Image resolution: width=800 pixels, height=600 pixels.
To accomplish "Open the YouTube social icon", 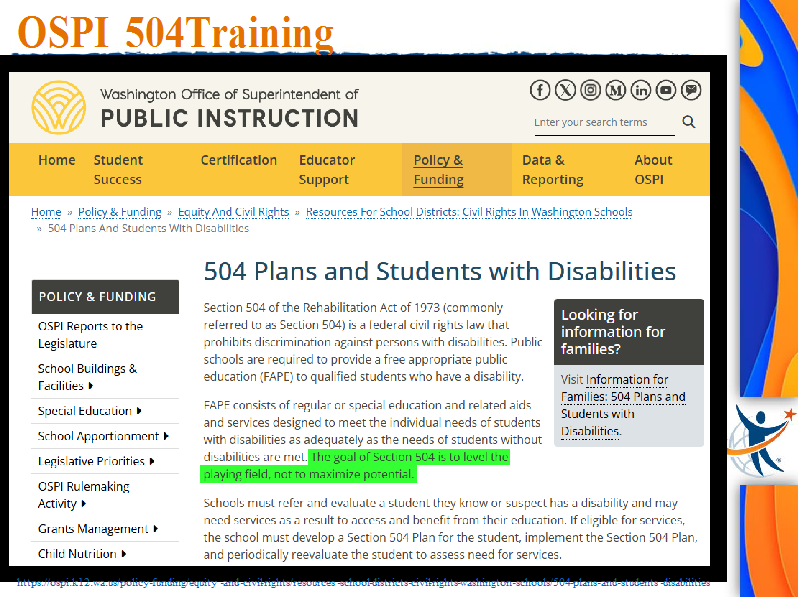I will (x=666, y=90).
